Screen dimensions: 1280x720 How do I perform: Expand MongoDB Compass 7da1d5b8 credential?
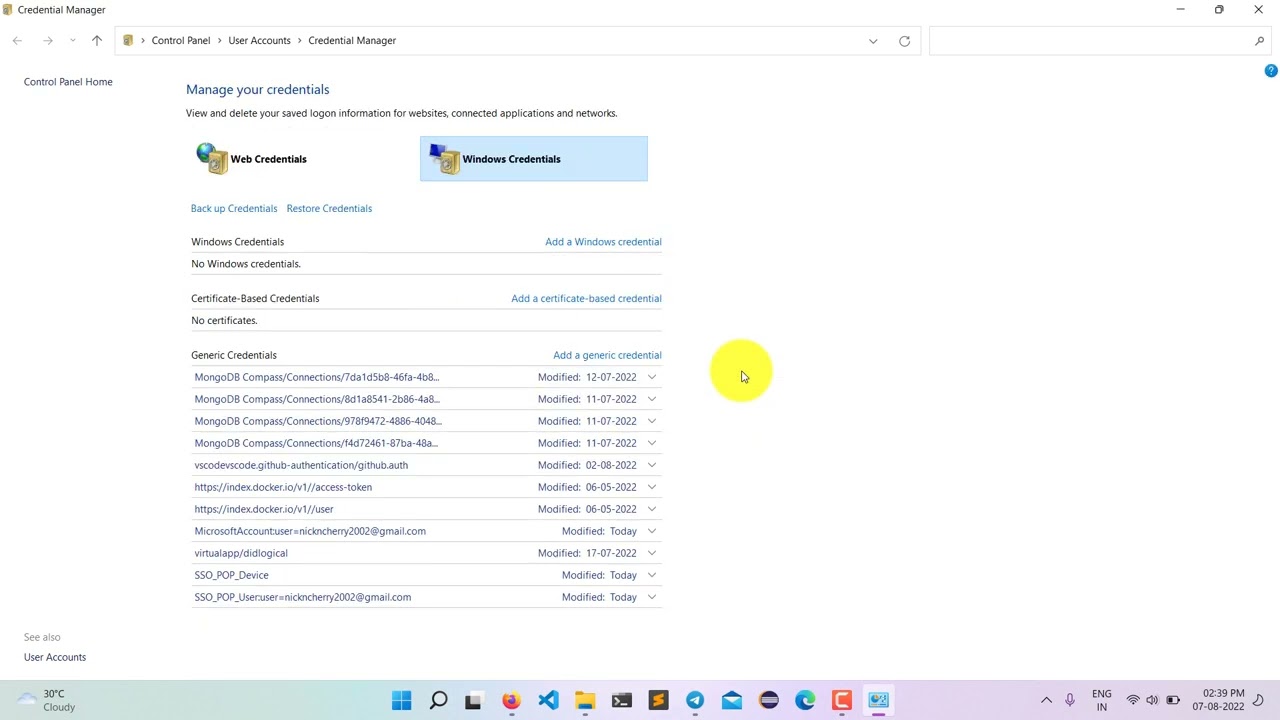(652, 377)
